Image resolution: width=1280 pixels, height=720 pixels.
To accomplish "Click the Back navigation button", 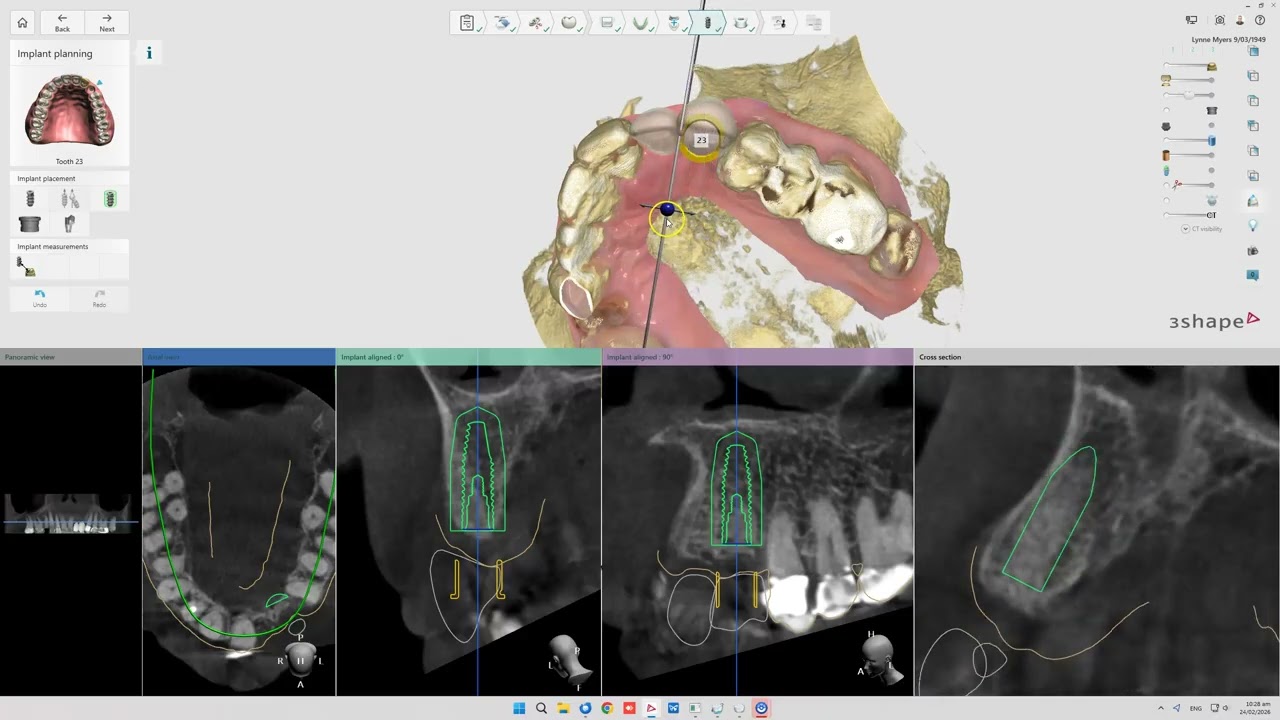I will coord(62,22).
